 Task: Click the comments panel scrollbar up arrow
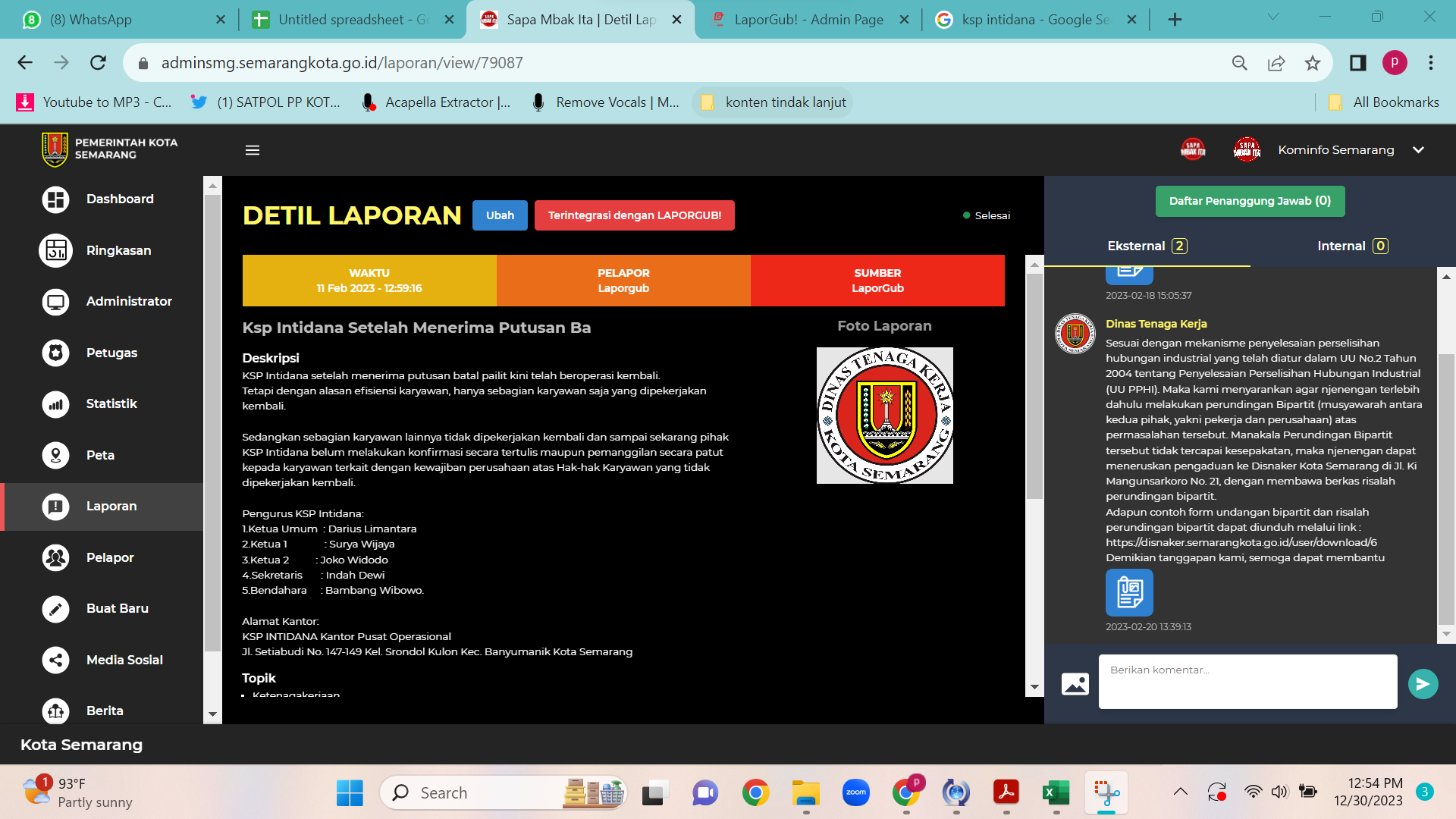[1446, 277]
